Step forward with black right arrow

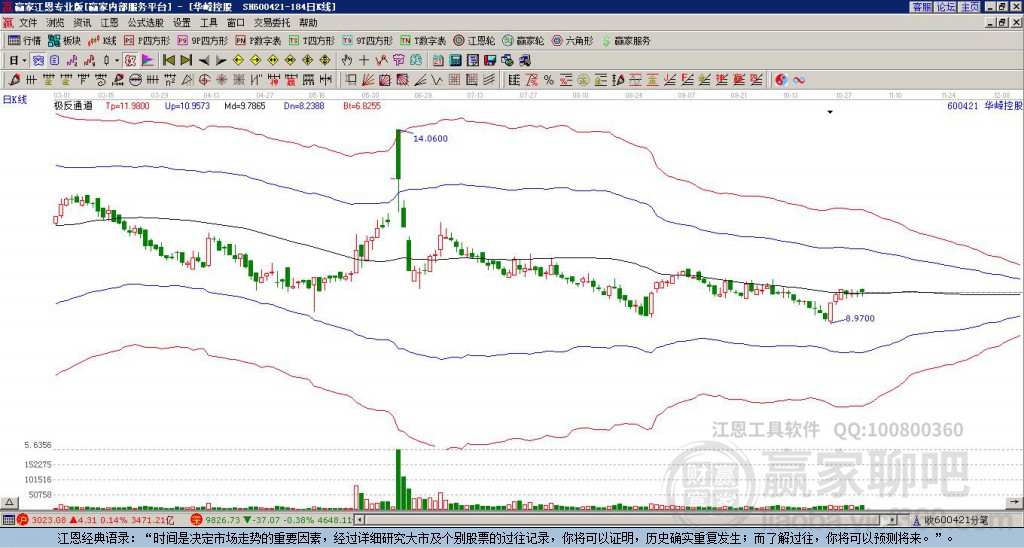(x=221, y=61)
